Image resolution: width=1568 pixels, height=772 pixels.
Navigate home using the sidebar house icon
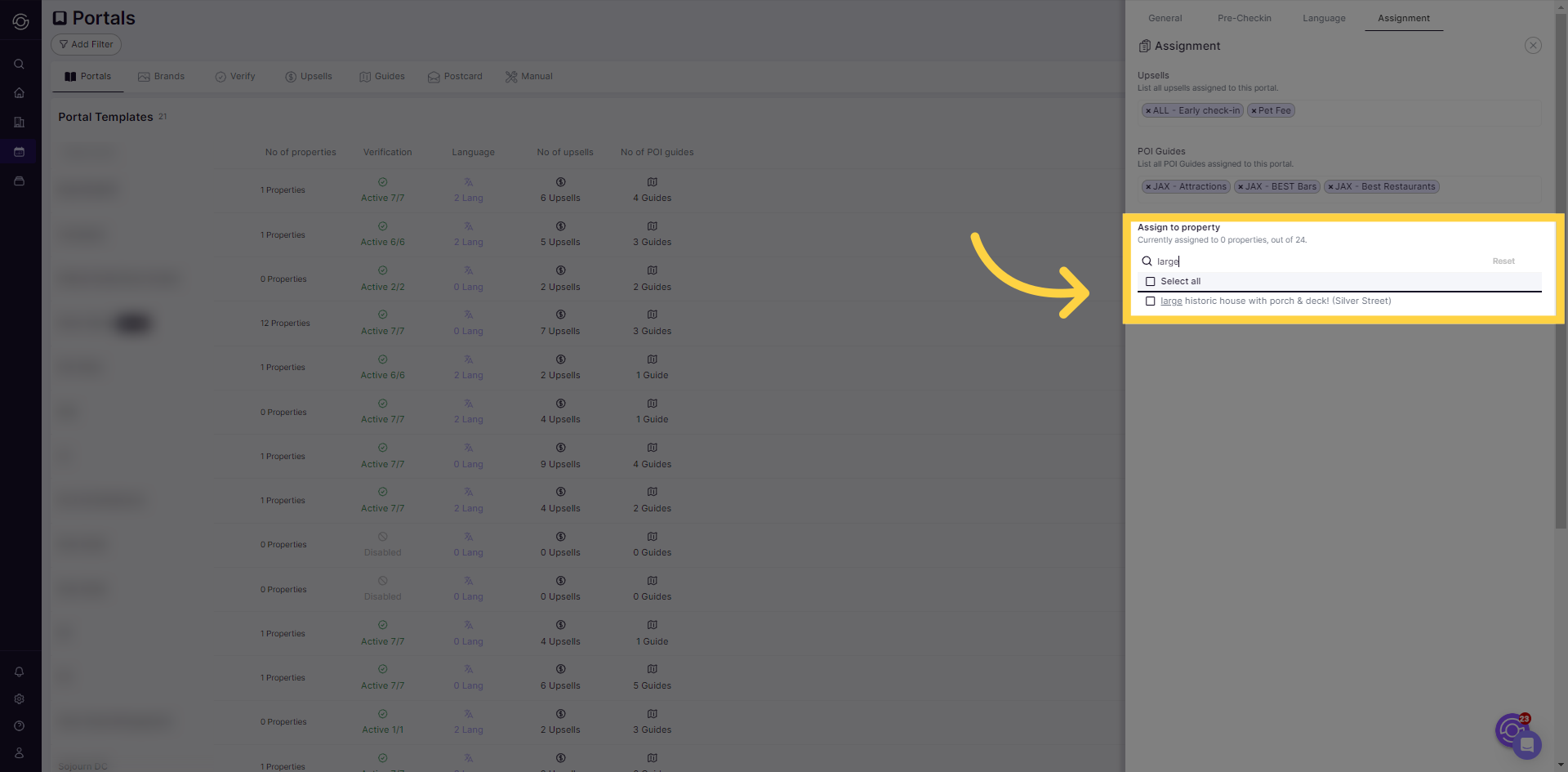[20, 93]
